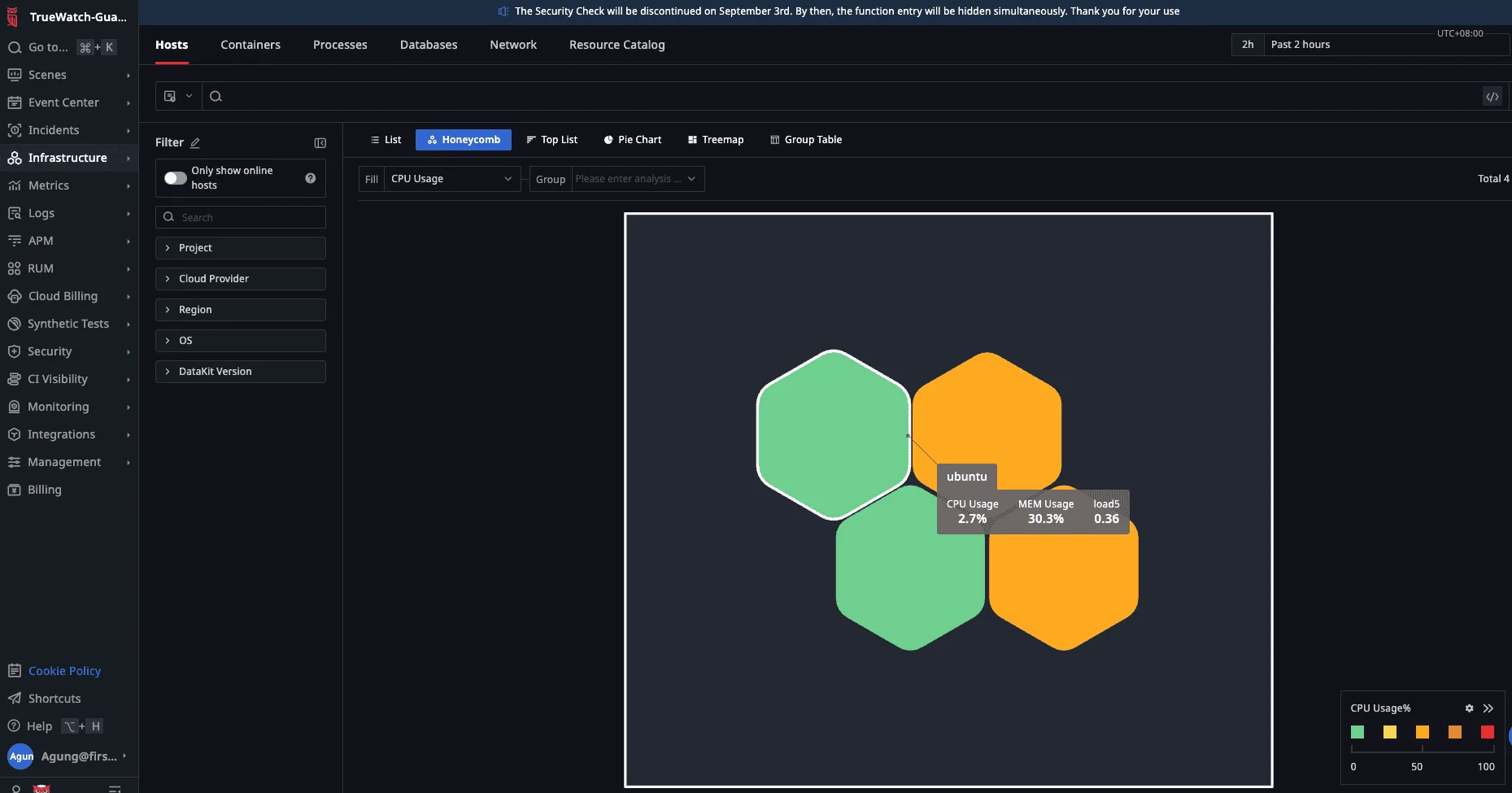Click the search magnifier icon in query bar
Screen dimensions: 1512x793
click(216, 97)
